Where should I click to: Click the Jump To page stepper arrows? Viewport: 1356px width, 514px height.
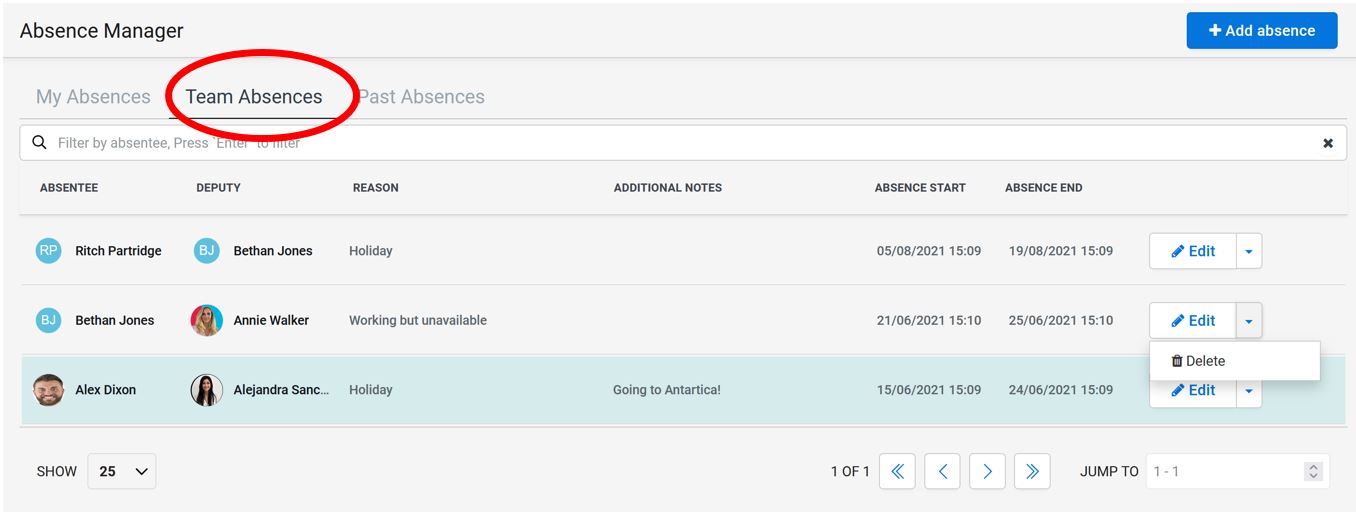tap(1314, 471)
